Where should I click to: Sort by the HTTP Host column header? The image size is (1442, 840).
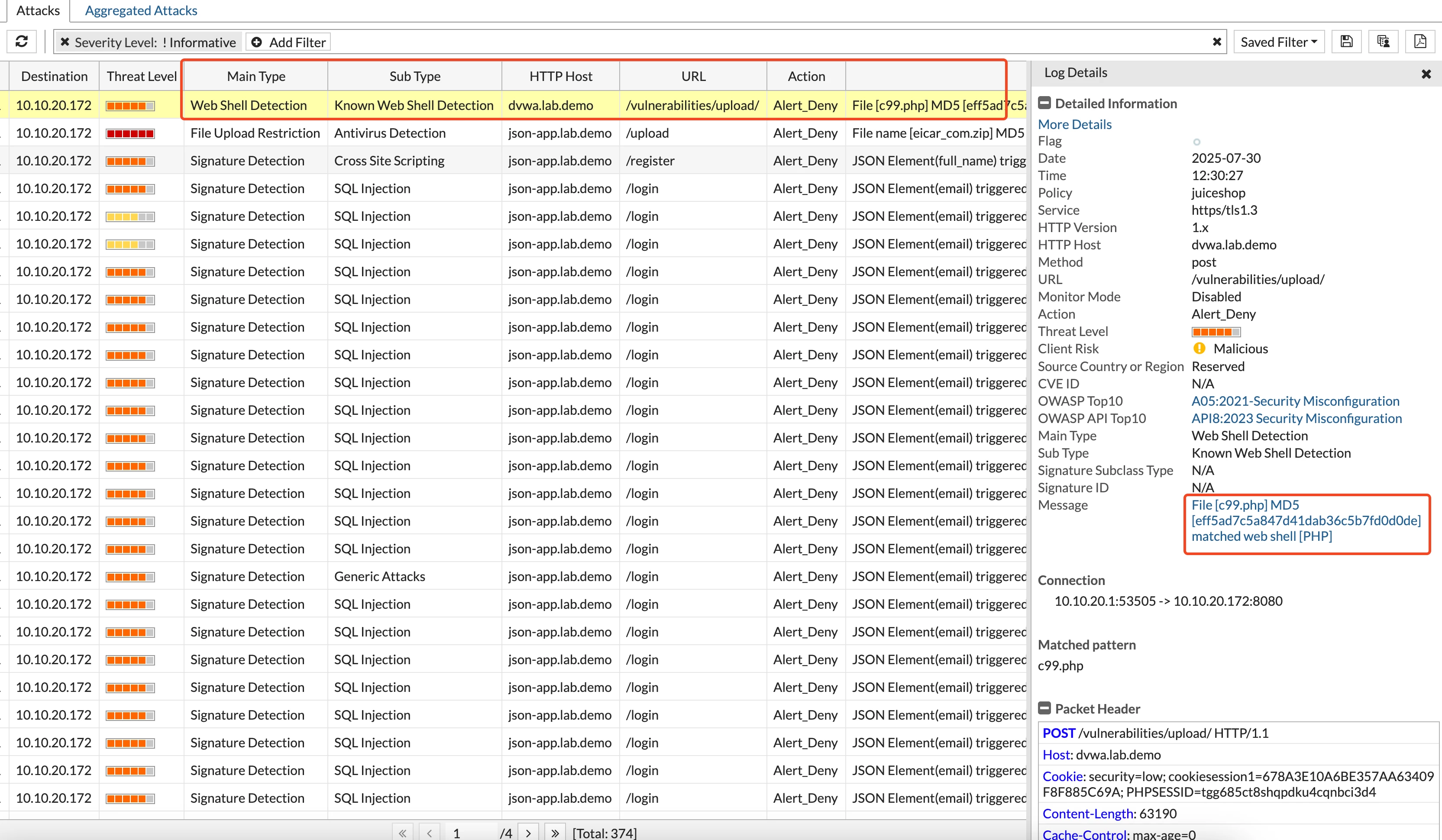(561, 76)
